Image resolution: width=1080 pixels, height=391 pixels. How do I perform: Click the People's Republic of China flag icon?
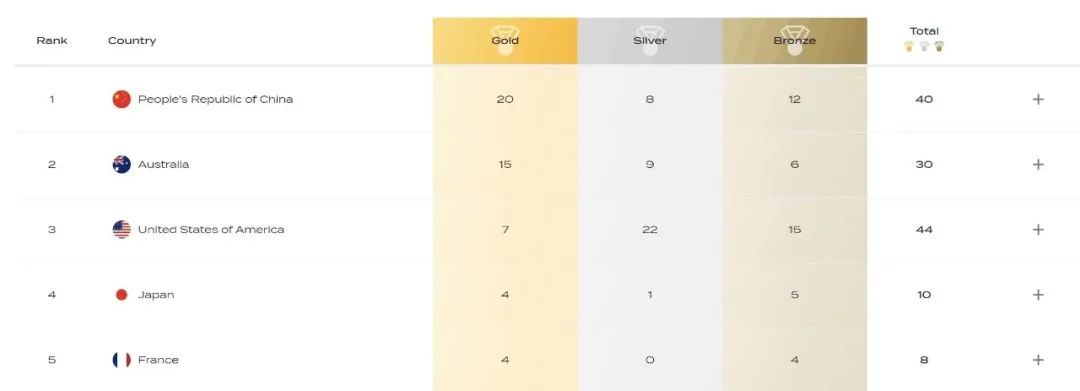[121, 99]
